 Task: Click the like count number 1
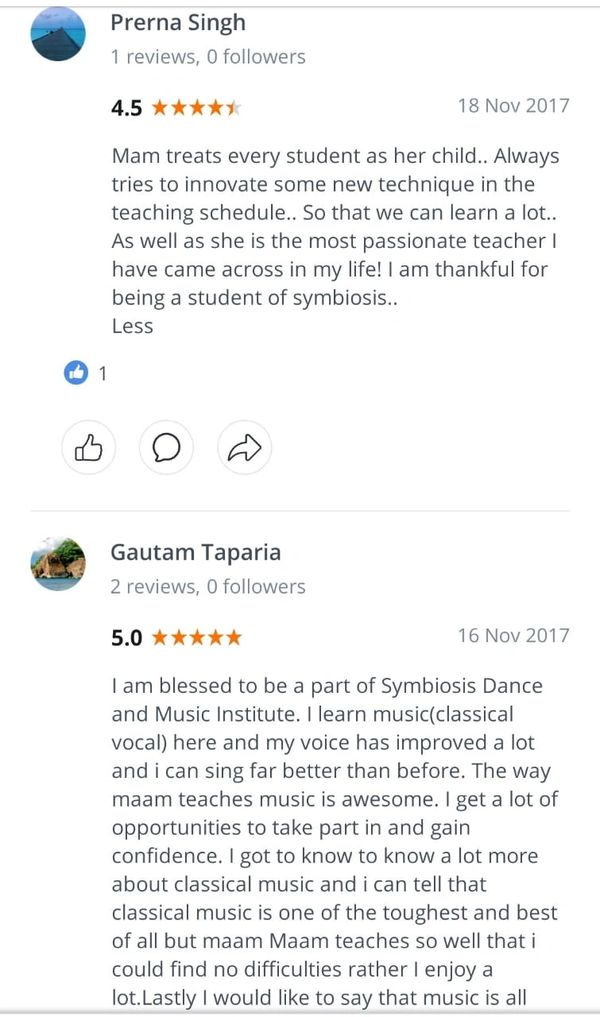(102, 374)
